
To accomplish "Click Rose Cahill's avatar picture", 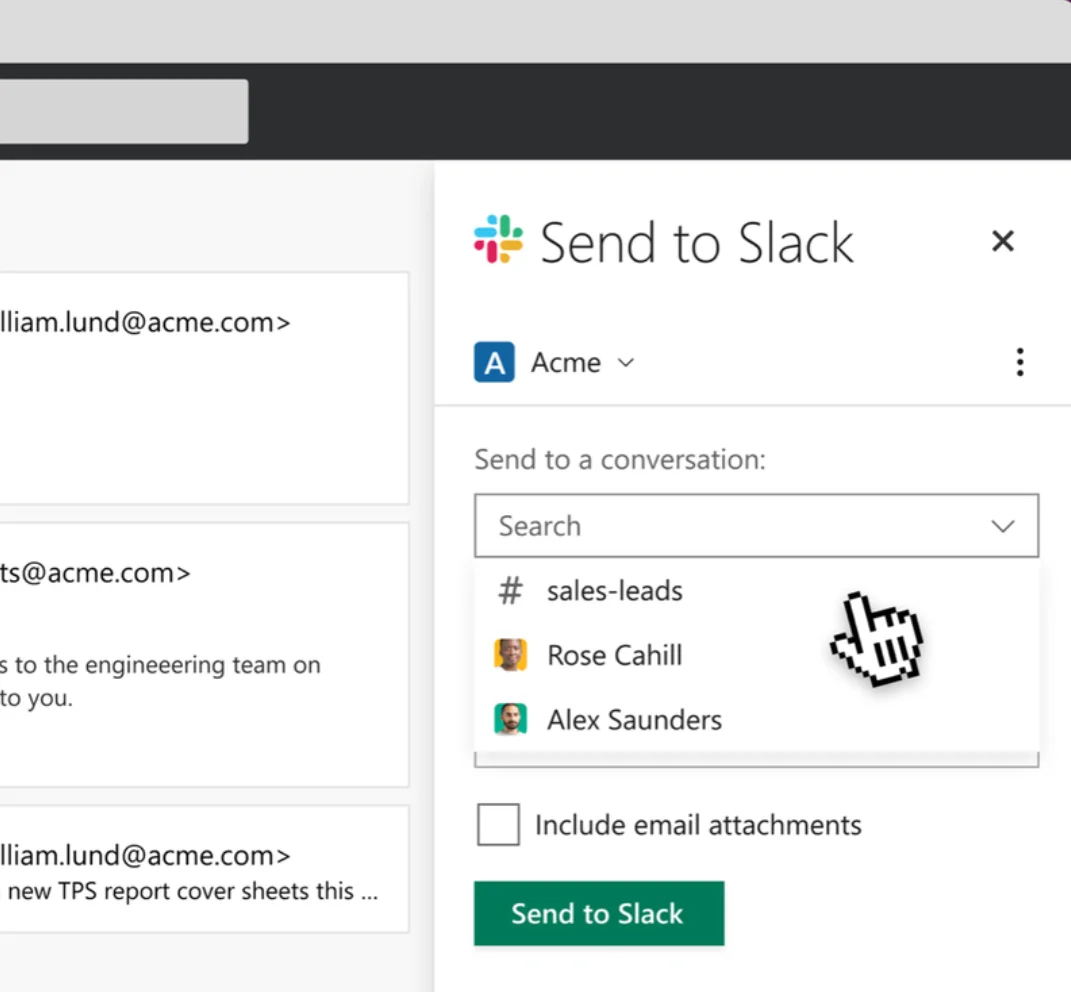I will pos(511,655).
